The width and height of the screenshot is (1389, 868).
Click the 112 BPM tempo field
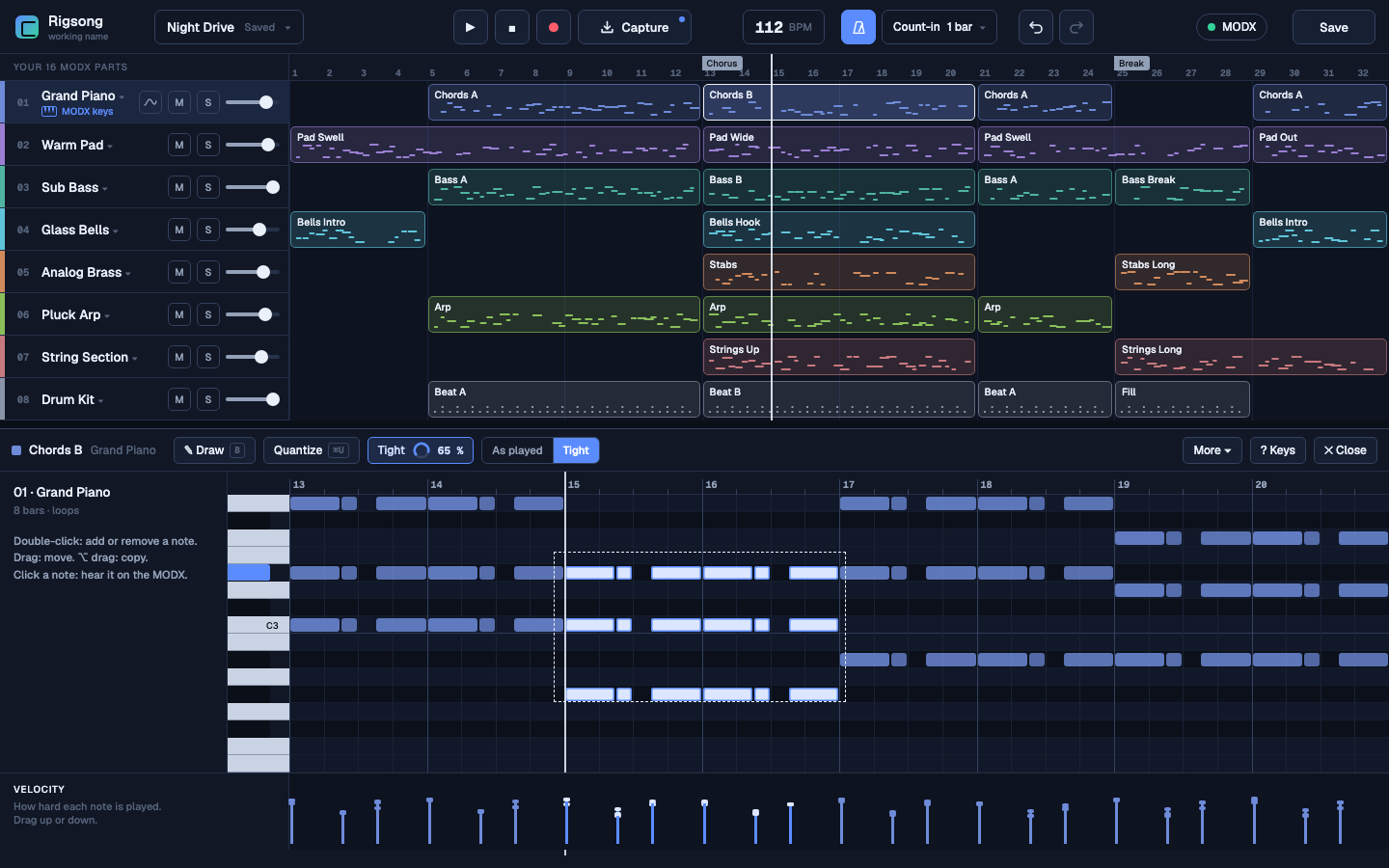pyautogui.click(x=783, y=27)
